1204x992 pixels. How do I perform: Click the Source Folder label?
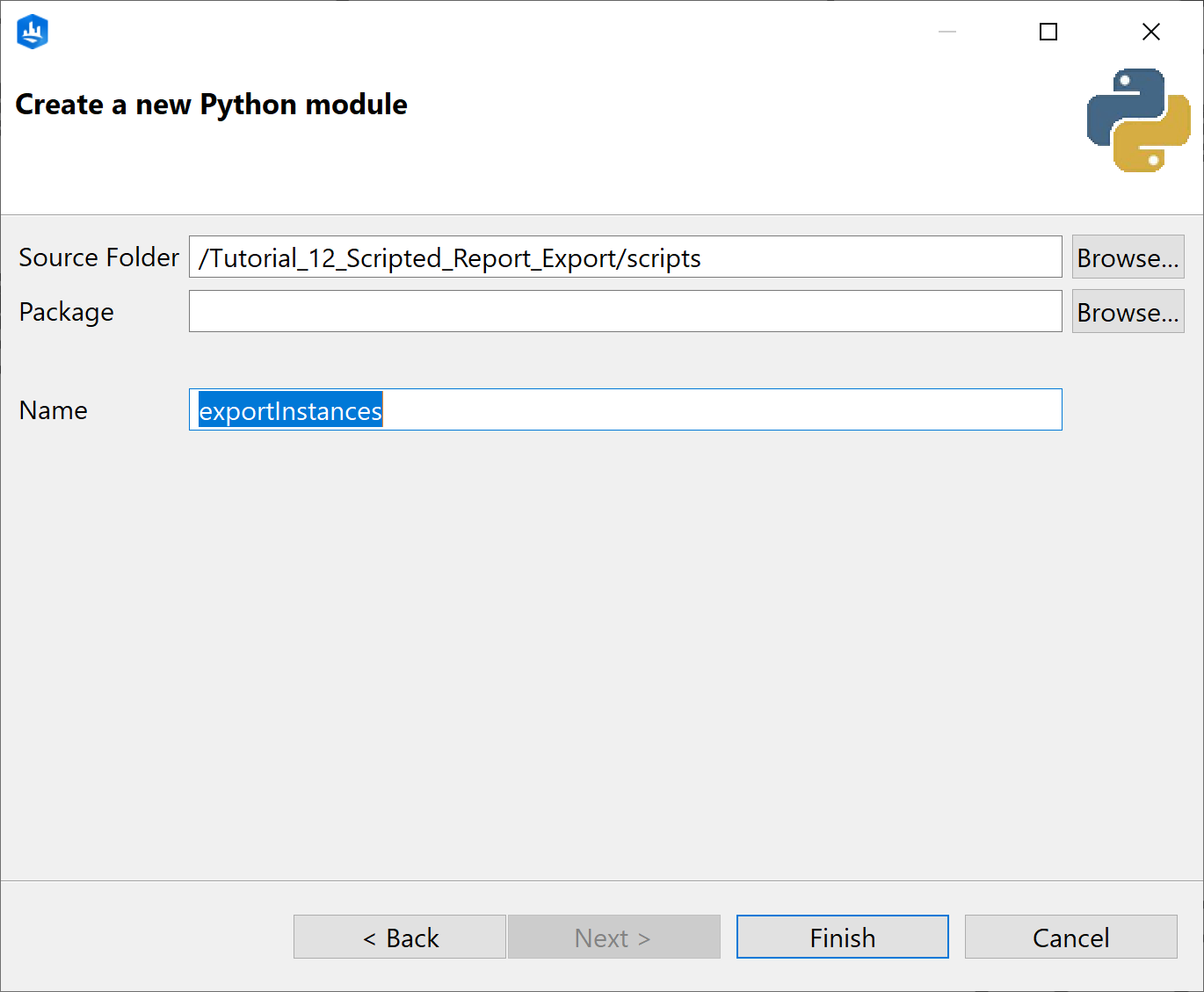point(98,257)
